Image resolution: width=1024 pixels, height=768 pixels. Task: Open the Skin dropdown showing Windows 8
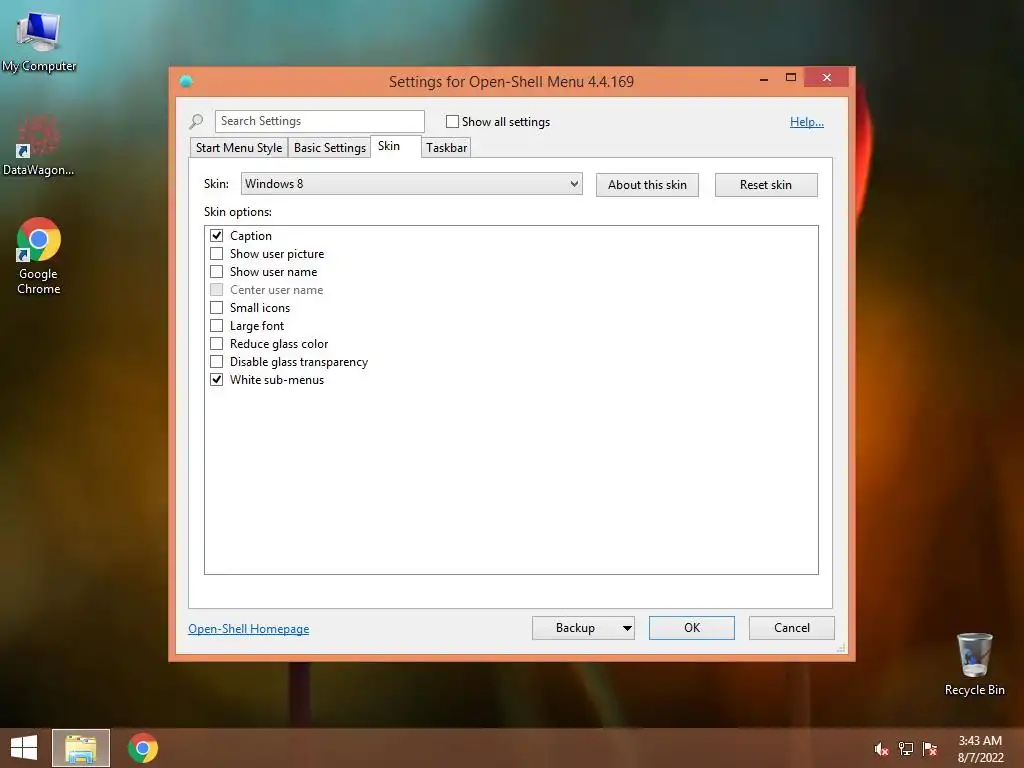pyautogui.click(x=411, y=184)
